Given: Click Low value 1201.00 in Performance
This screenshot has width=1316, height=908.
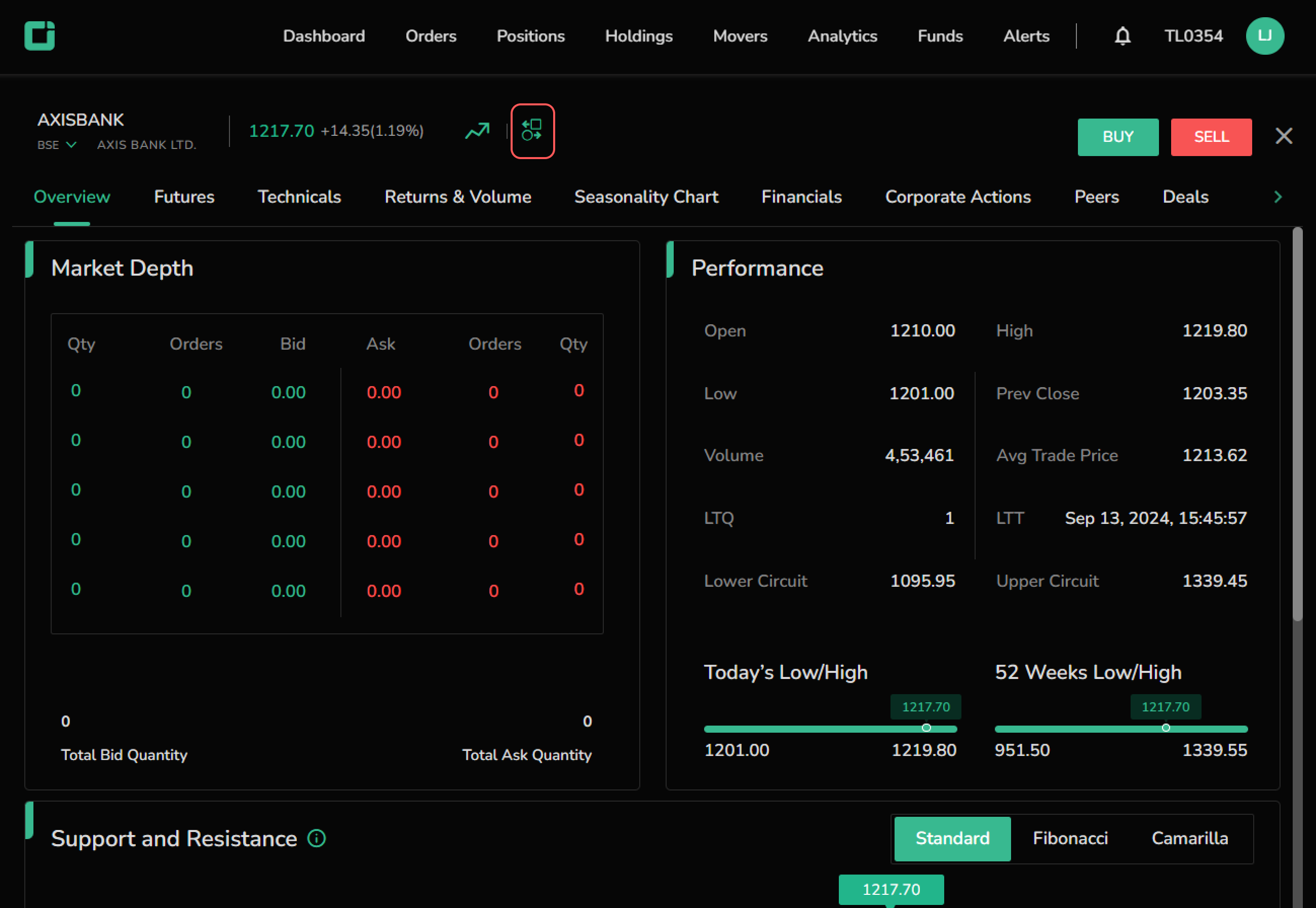Looking at the screenshot, I should (921, 393).
